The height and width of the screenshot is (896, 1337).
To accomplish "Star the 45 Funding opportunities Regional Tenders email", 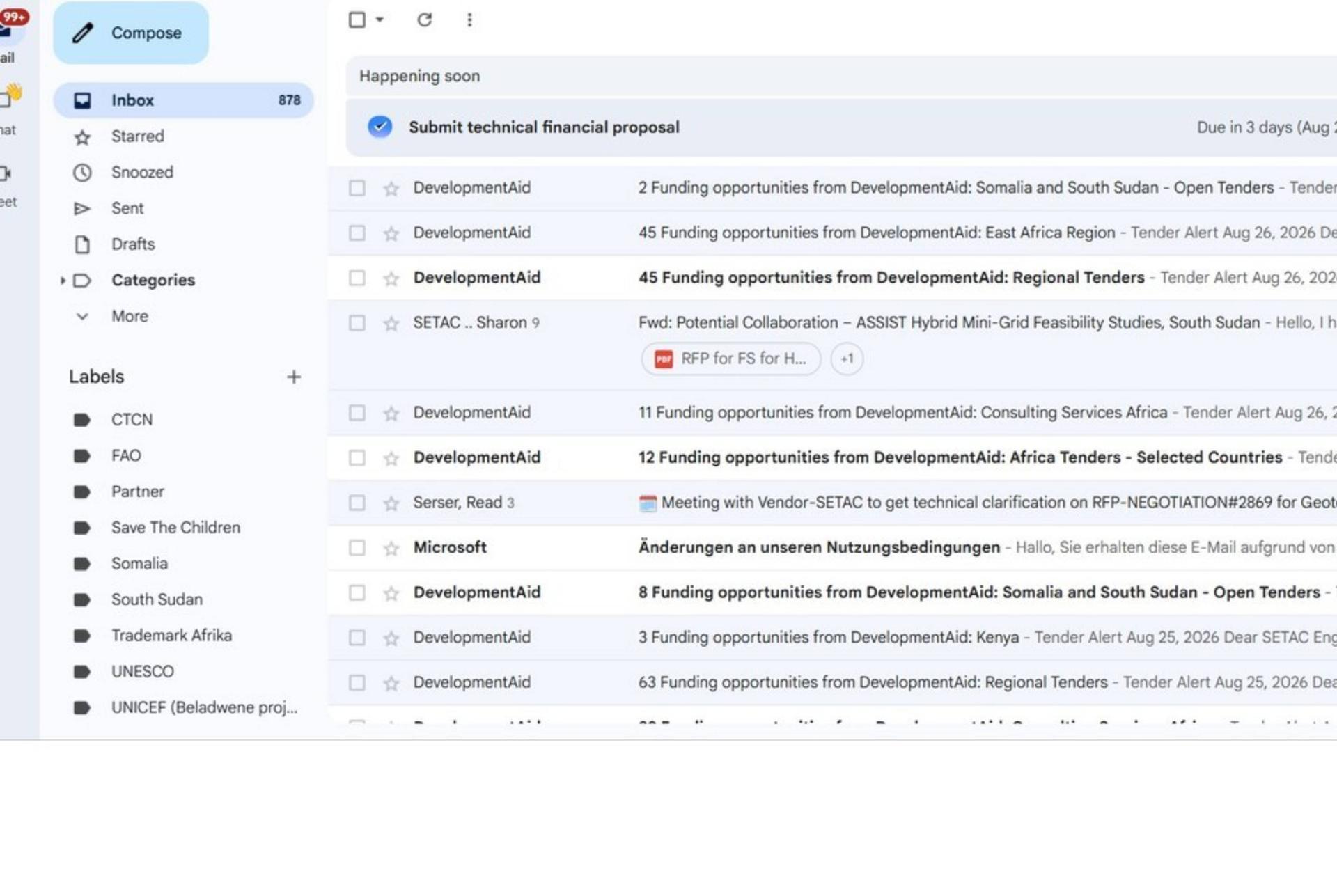I will 391,278.
